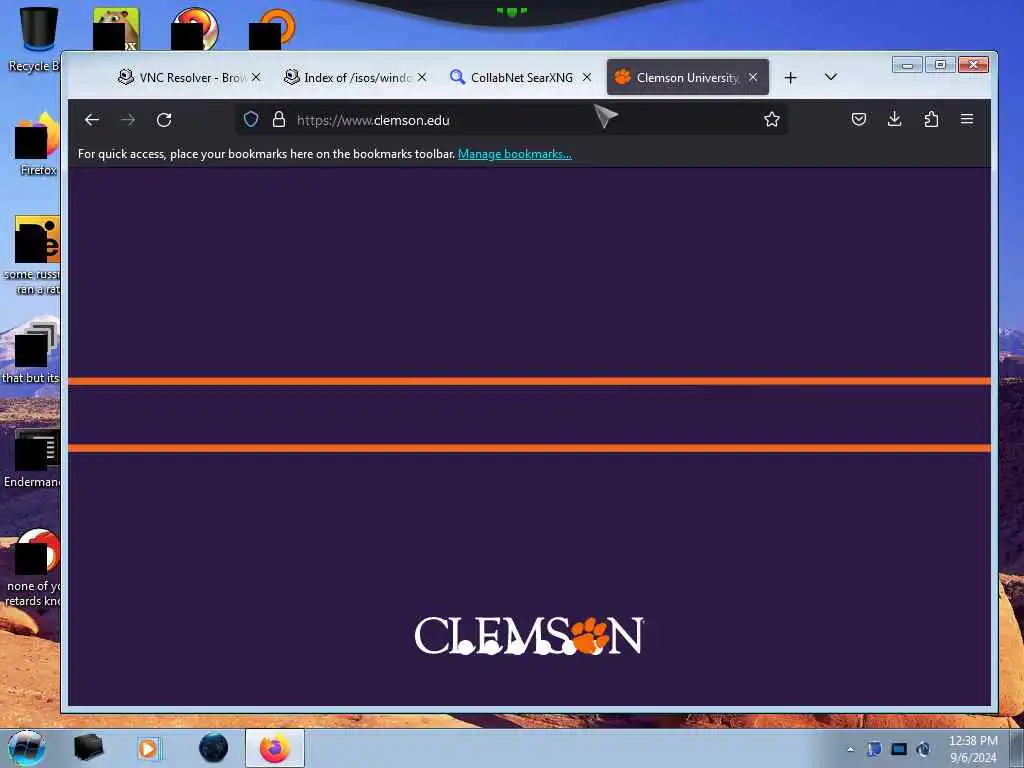
Task: Close the VNC Resolver tab
Action: point(256,77)
